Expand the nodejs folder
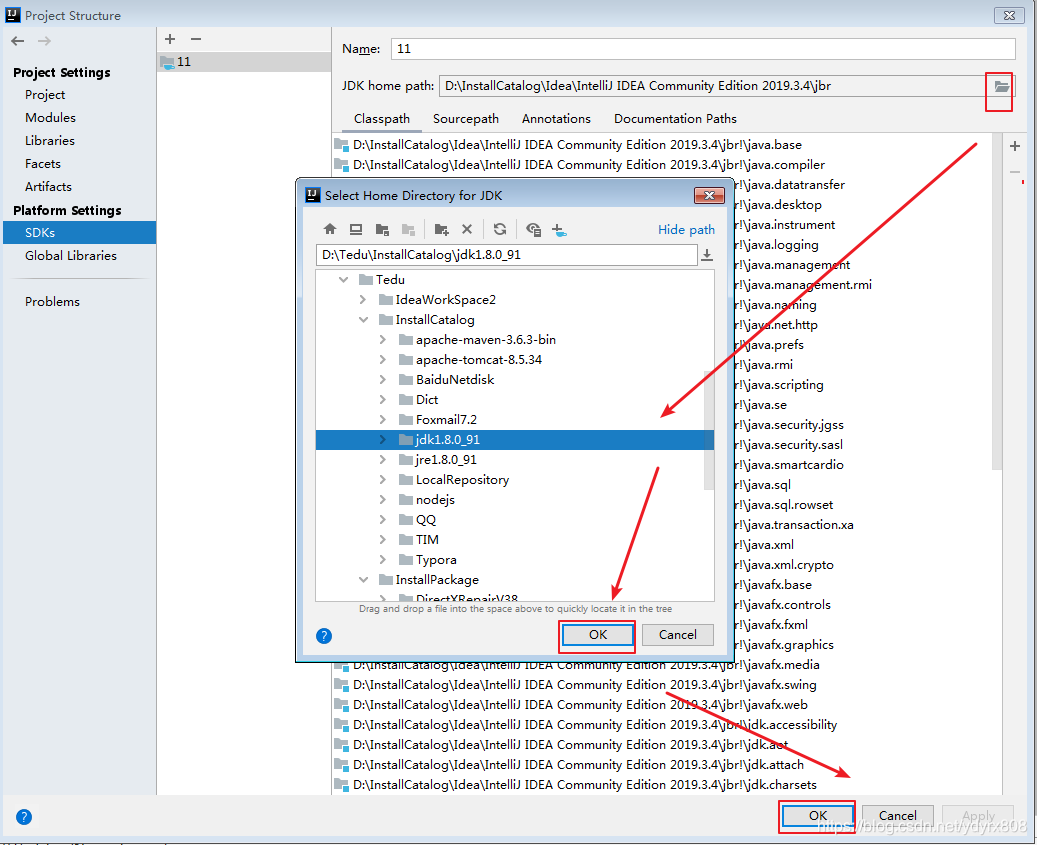Image resolution: width=1037 pixels, height=845 pixels. pyautogui.click(x=383, y=500)
